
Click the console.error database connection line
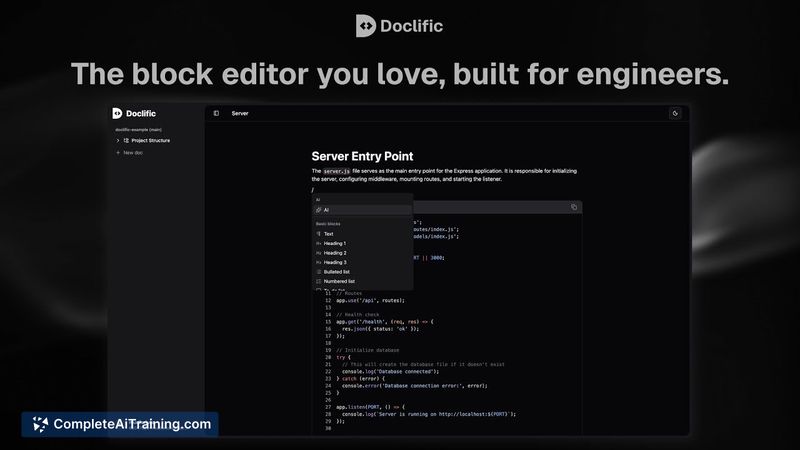[x=414, y=386]
